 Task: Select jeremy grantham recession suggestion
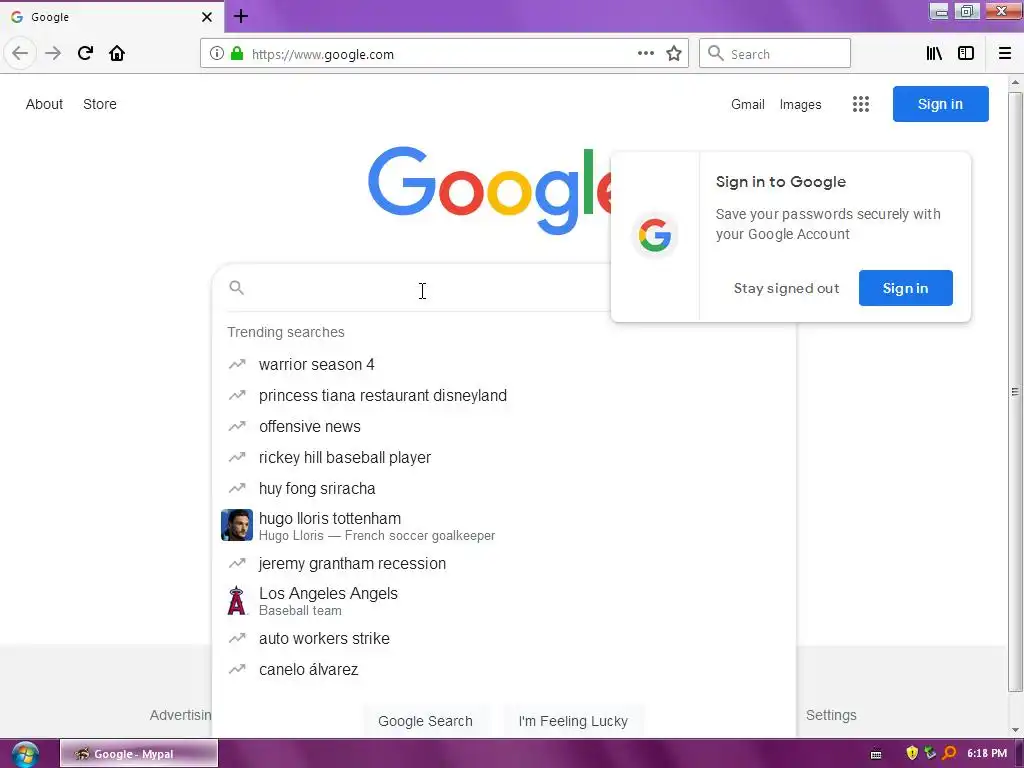tap(504, 564)
